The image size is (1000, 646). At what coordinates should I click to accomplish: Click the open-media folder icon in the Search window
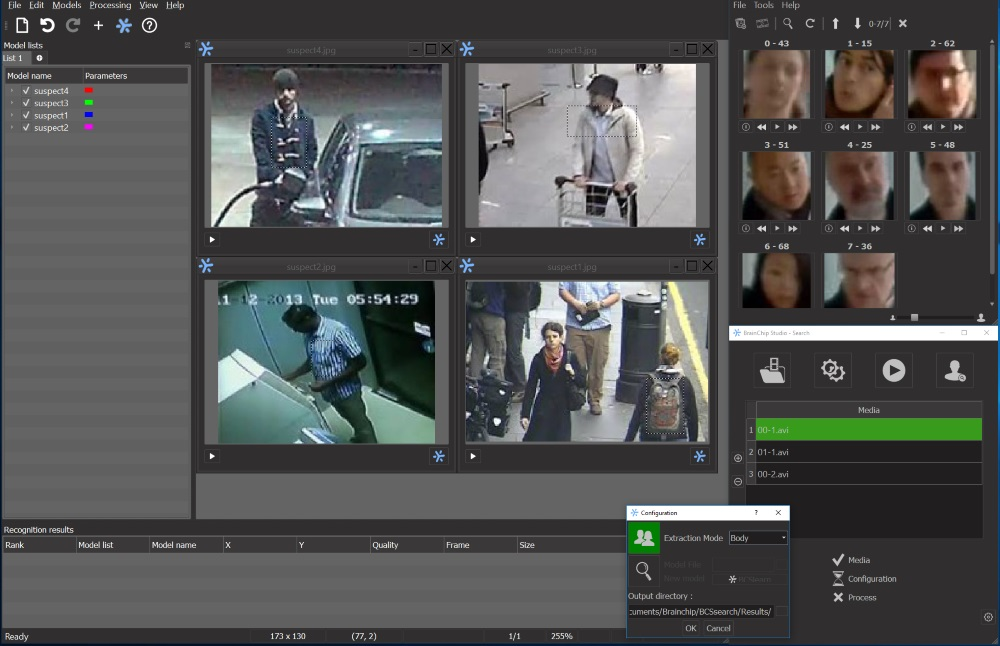[x=773, y=370]
